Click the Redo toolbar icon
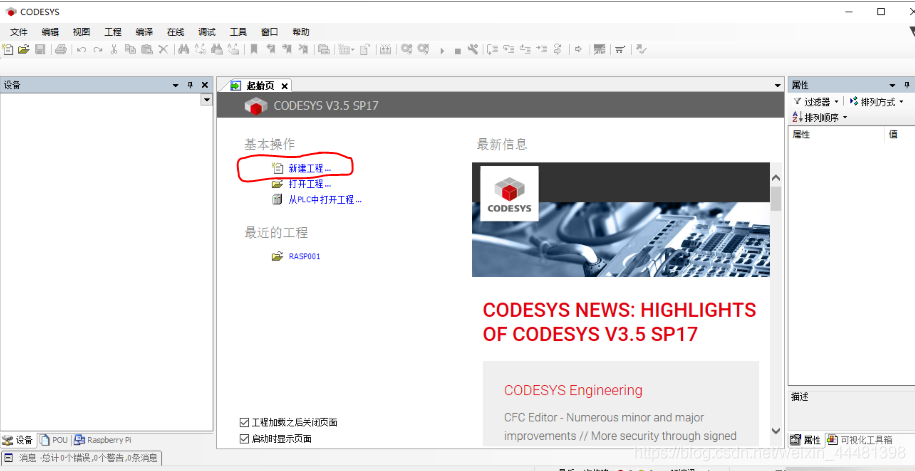The image size is (915, 471). 97,50
